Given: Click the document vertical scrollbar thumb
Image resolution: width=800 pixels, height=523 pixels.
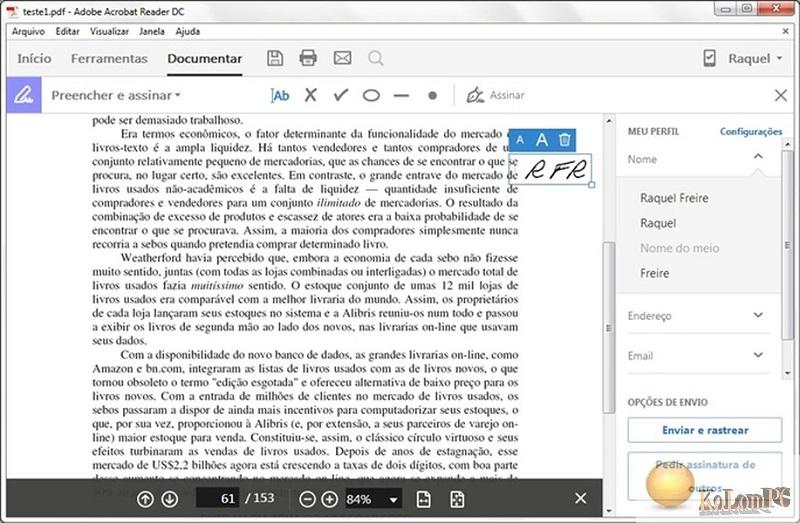Looking at the screenshot, I should click(609, 327).
